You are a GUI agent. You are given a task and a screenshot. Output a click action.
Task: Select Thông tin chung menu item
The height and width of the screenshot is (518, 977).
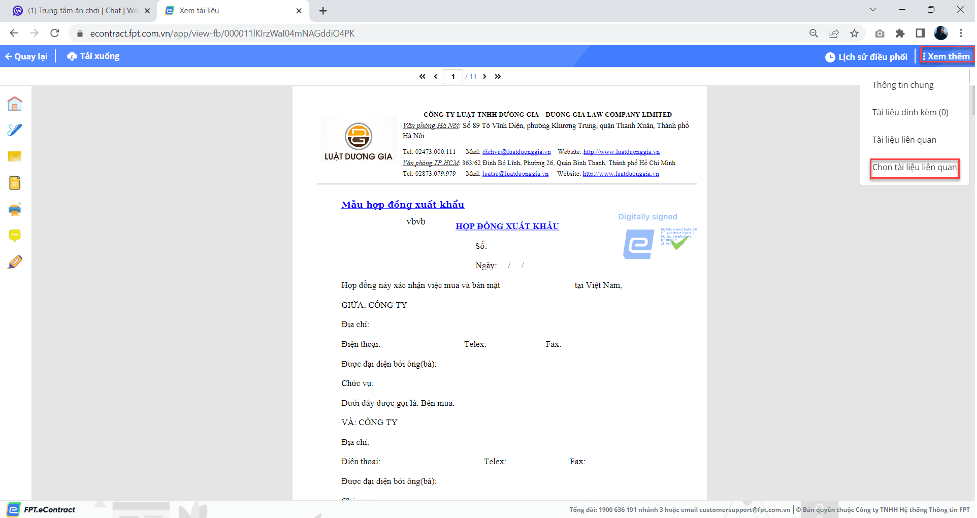(x=903, y=85)
